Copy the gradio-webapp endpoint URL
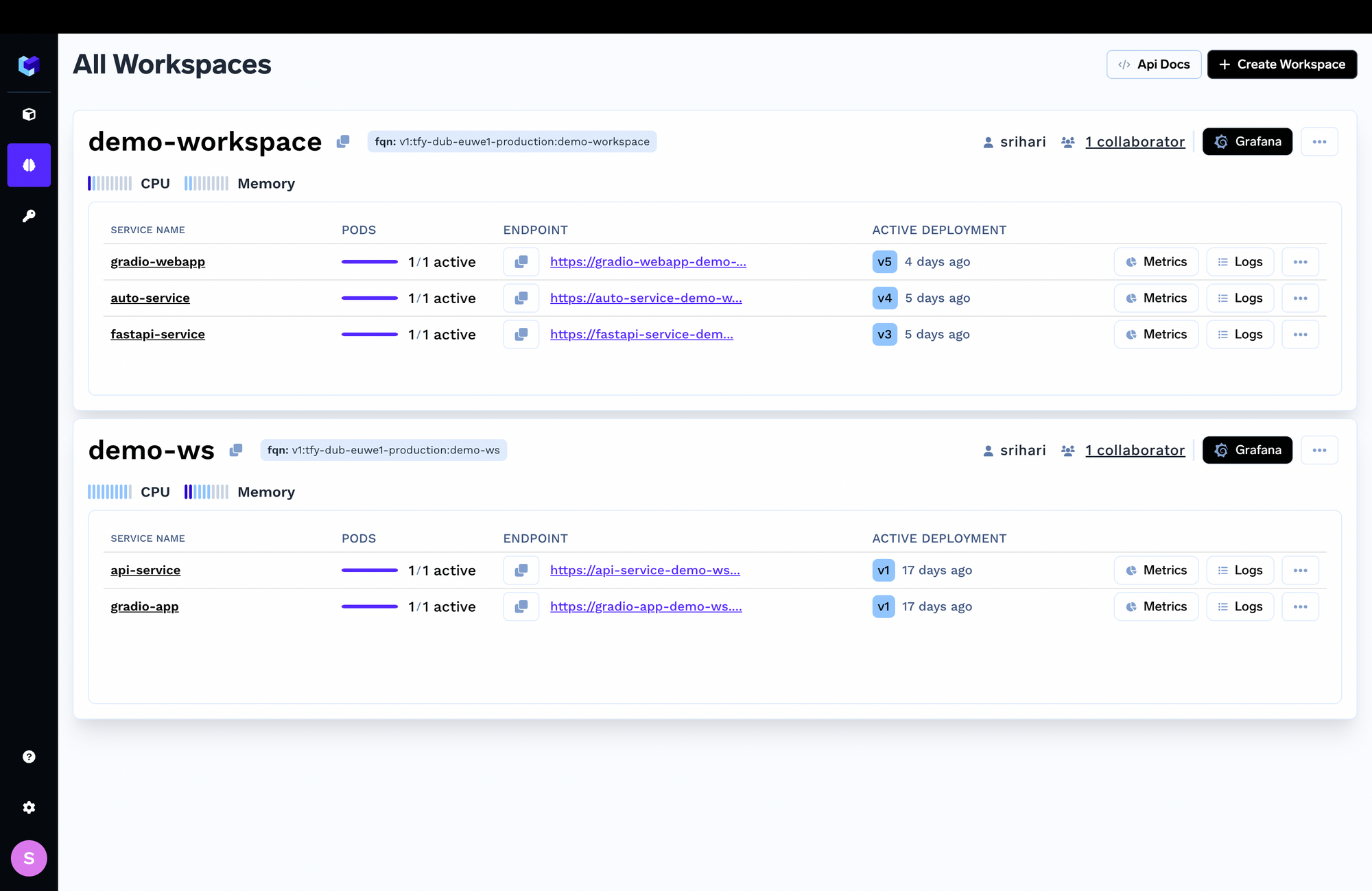The height and width of the screenshot is (891, 1372). tap(521, 262)
